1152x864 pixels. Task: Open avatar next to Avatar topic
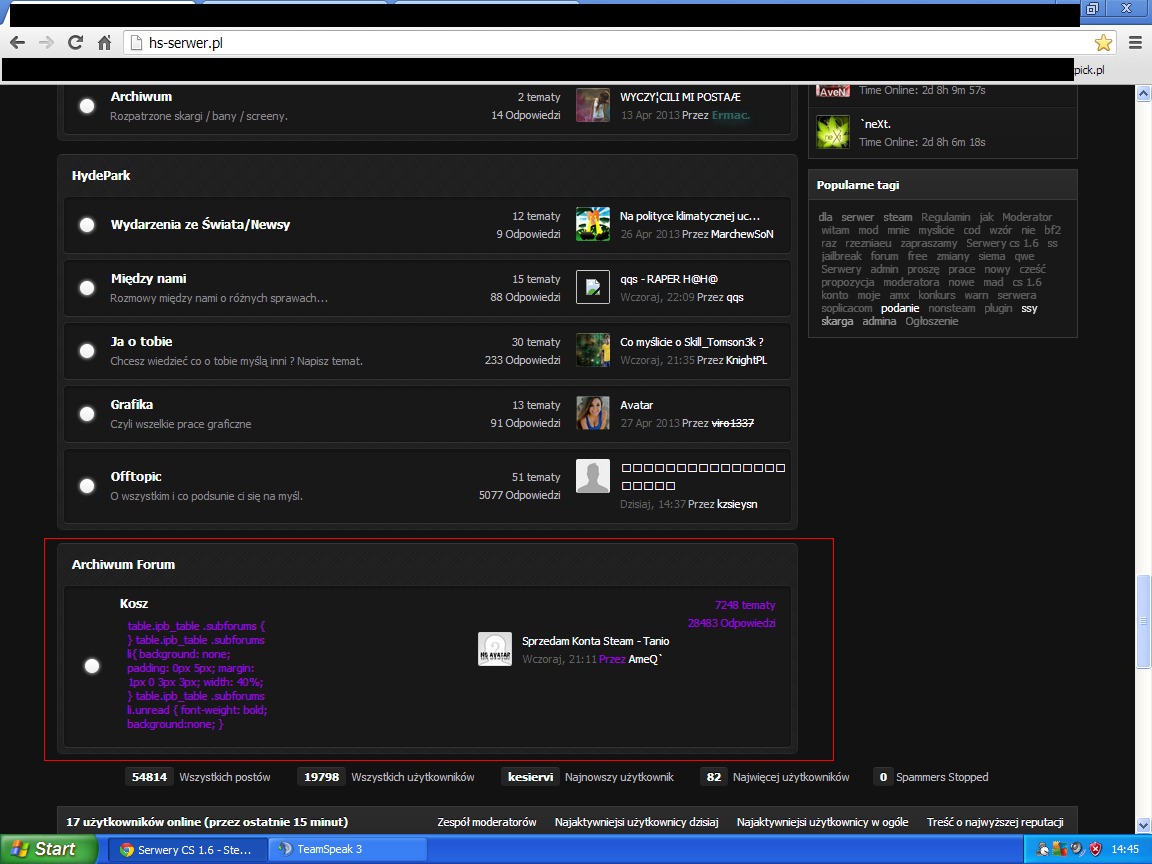(x=593, y=414)
